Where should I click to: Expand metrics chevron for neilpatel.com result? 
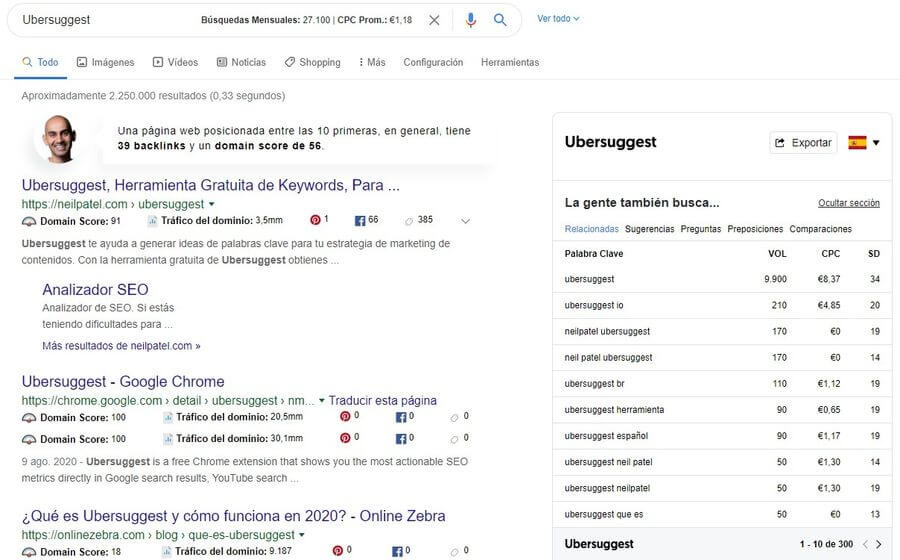pos(465,221)
